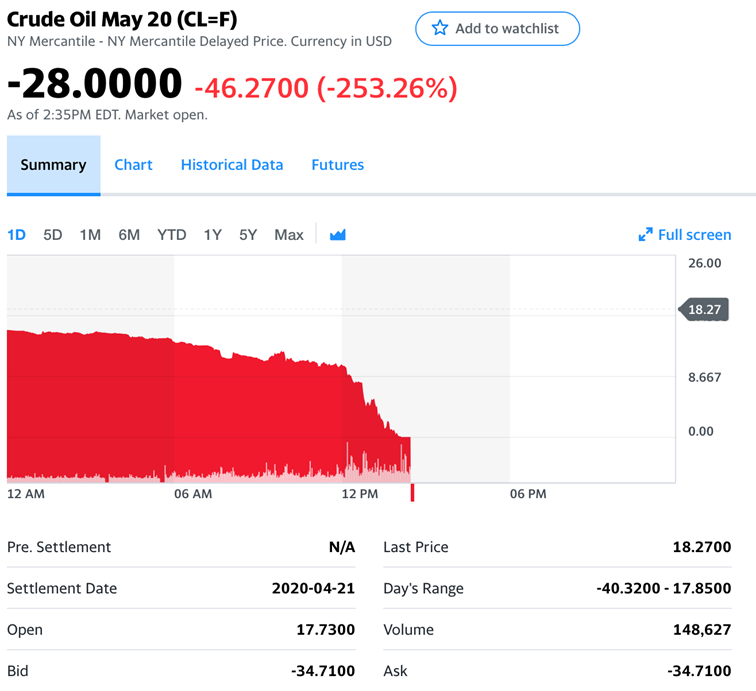This screenshot has height=691, width=756.
Task: Select the 5D time range
Action: click(53, 235)
